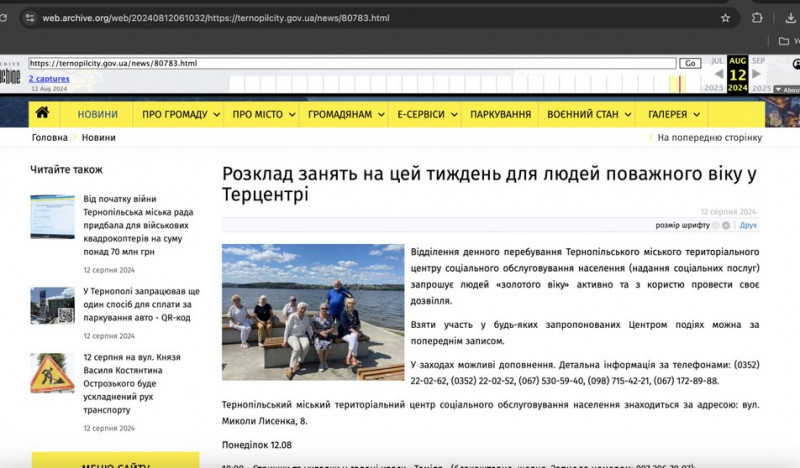The height and width of the screenshot is (468, 800).
Task: Click the Wayback Machine logo
Action: (10, 73)
